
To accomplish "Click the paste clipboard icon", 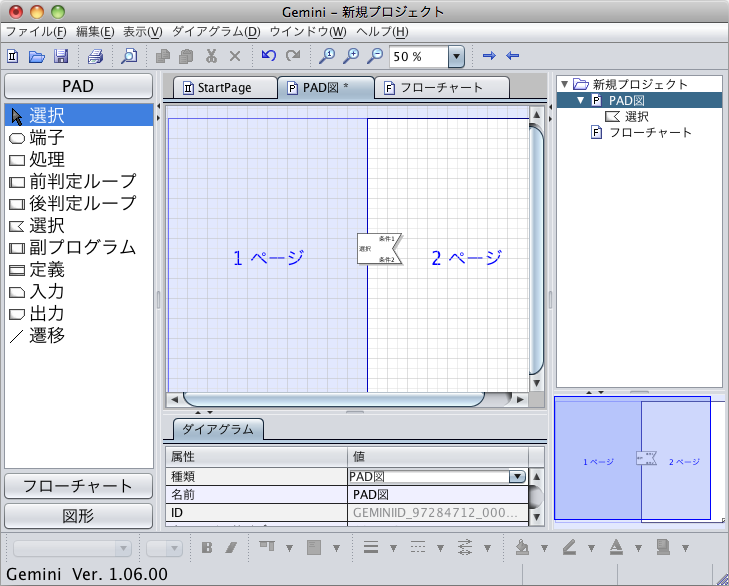I will (186, 56).
